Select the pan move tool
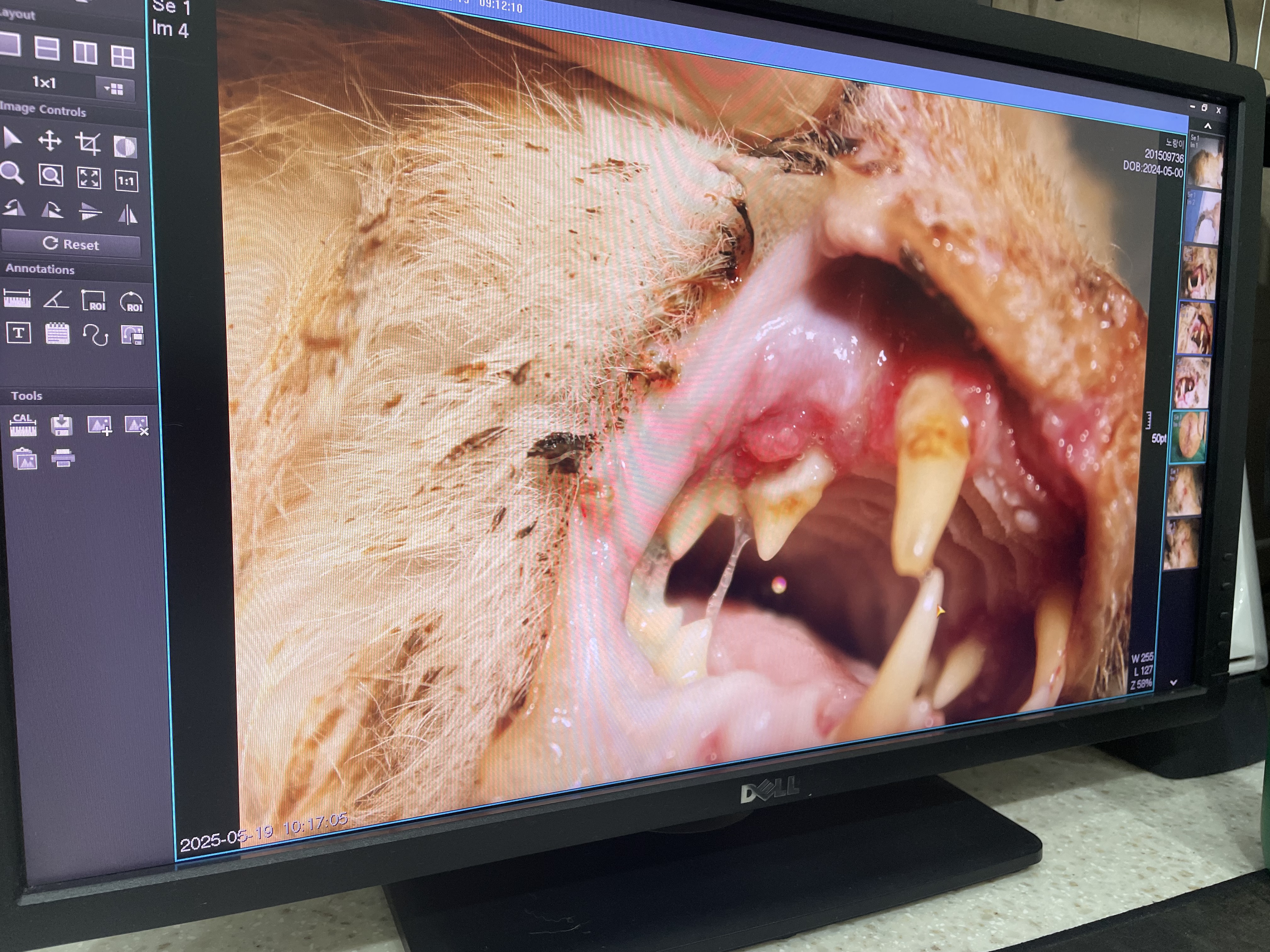Image resolution: width=1270 pixels, height=952 pixels. pyautogui.click(x=49, y=141)
